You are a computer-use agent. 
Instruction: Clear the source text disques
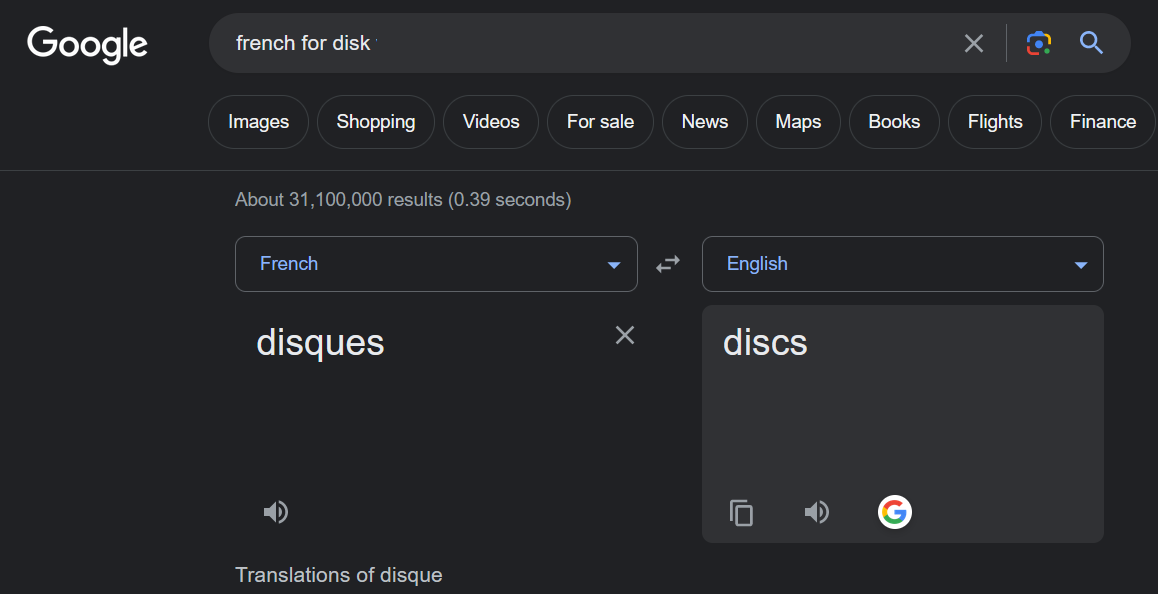625,335
